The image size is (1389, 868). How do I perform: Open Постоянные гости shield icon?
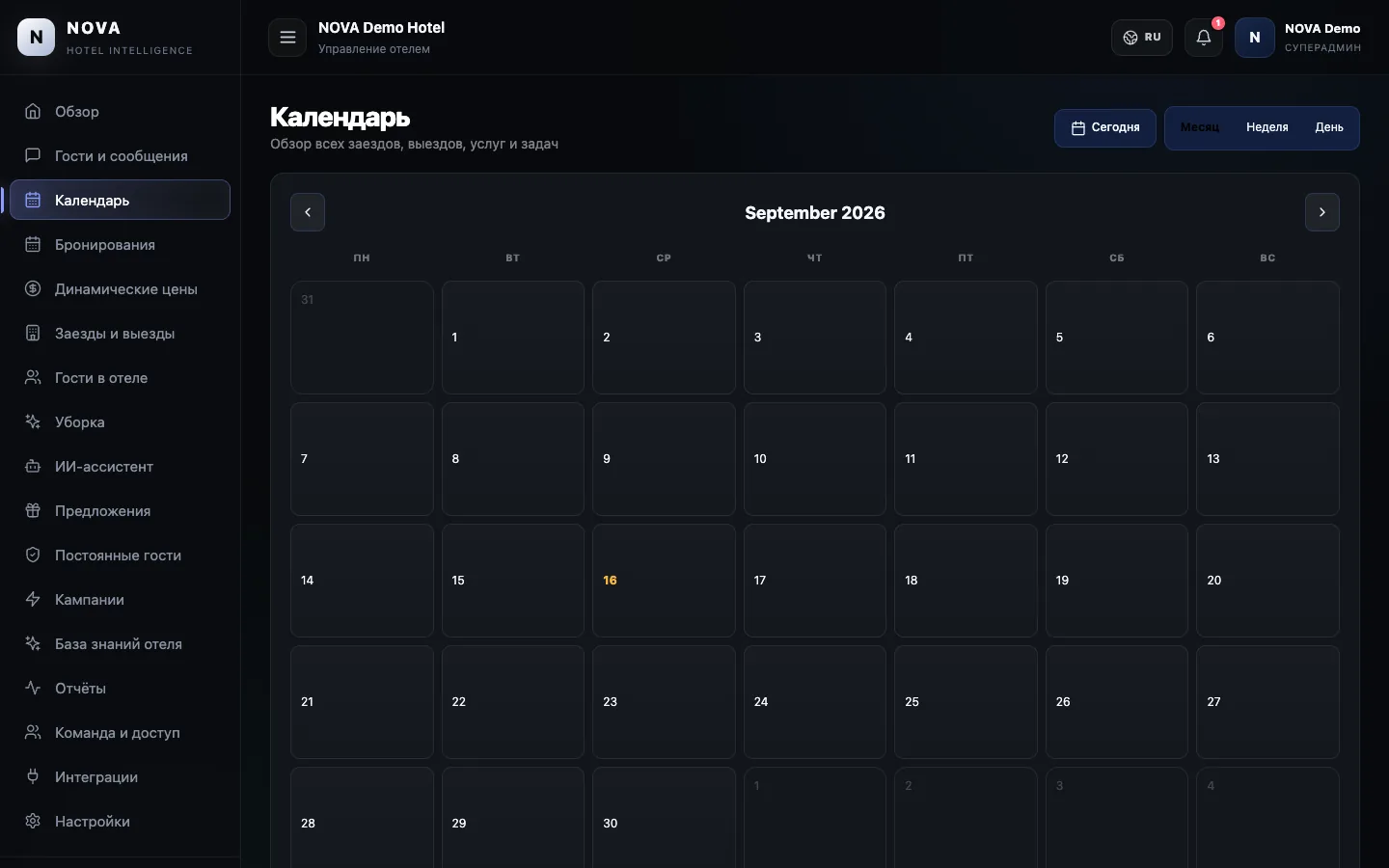pyautogui.click(x=33, y=555)
